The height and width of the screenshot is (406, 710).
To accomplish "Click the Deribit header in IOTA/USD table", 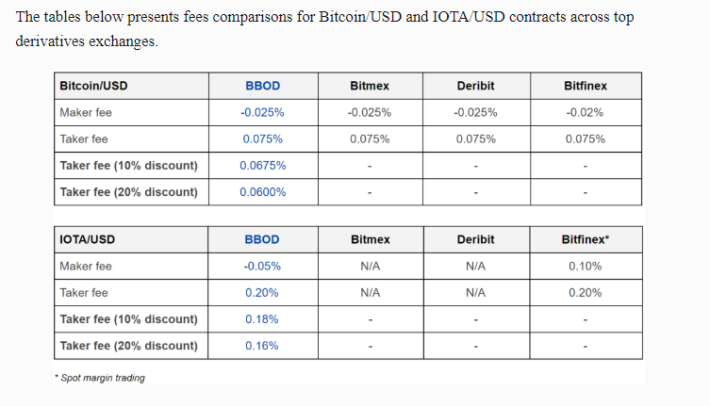I will [475, 239].
